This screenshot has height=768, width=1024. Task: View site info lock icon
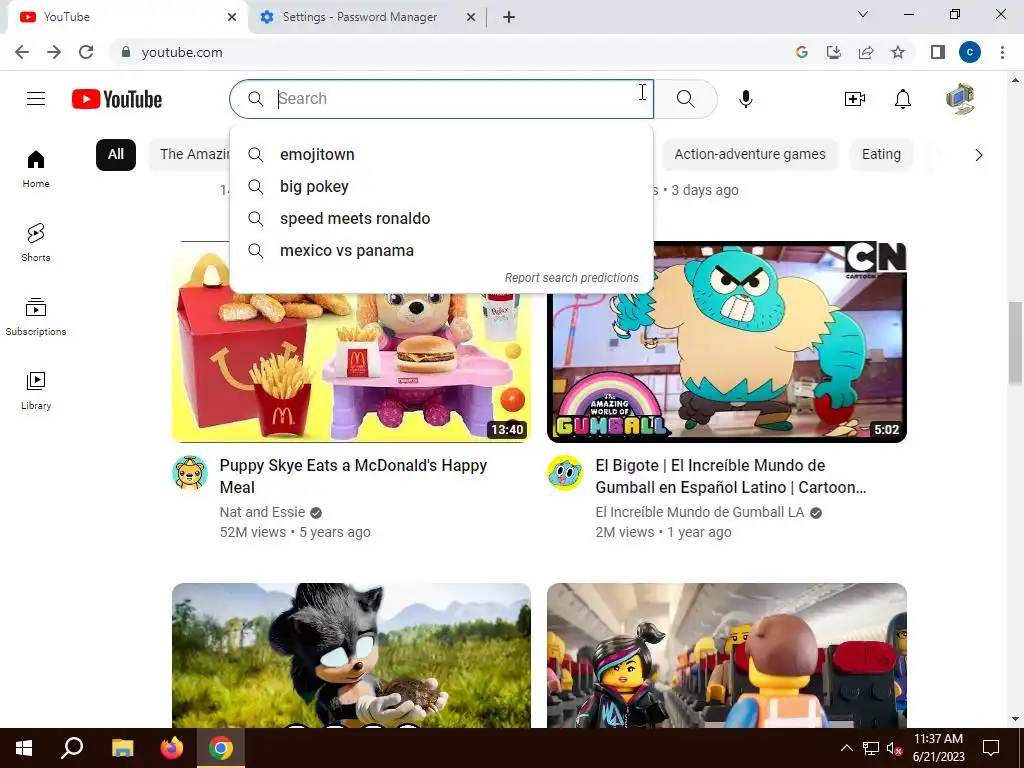pyautogui.click(x=126, y=52)
